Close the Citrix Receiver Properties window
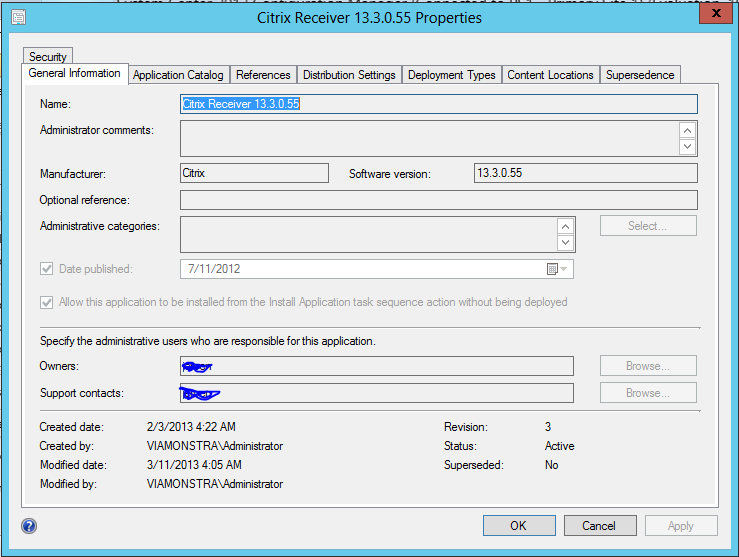This screenshot has width=739, height=557. (716, 13)
